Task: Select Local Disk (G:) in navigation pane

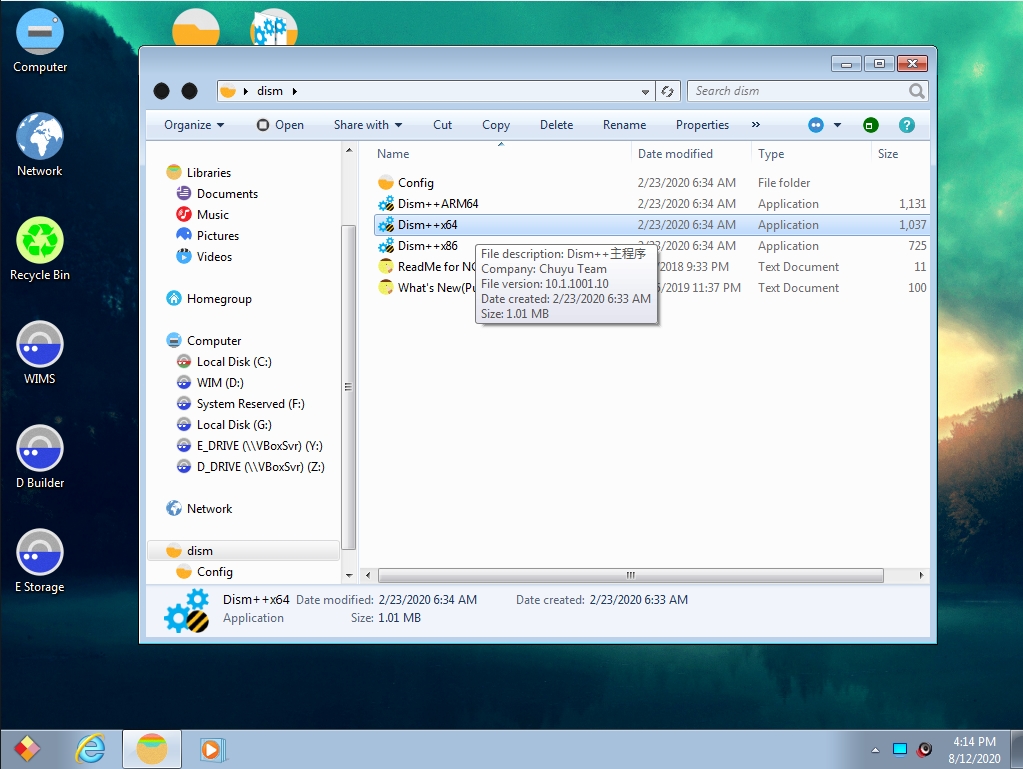Action: (234, 425)
